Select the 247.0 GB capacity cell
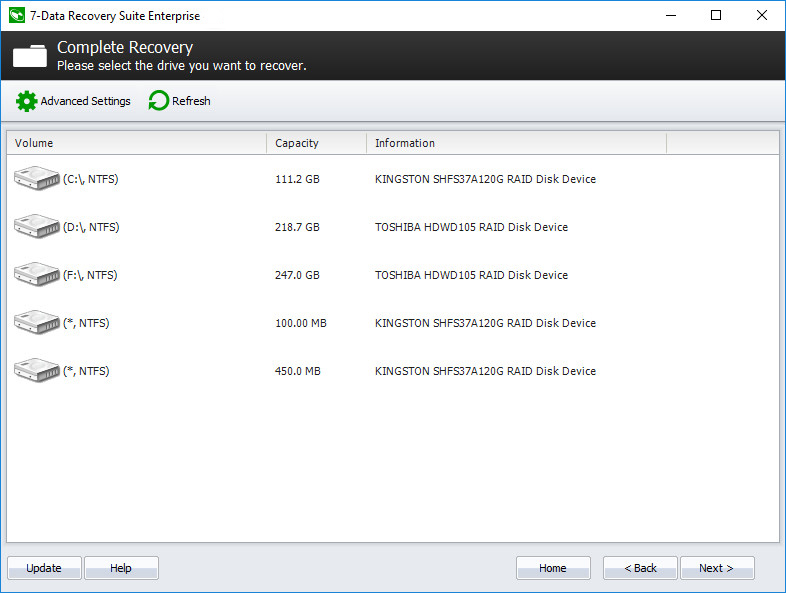 pyautogui.click(x=297, y=275)
